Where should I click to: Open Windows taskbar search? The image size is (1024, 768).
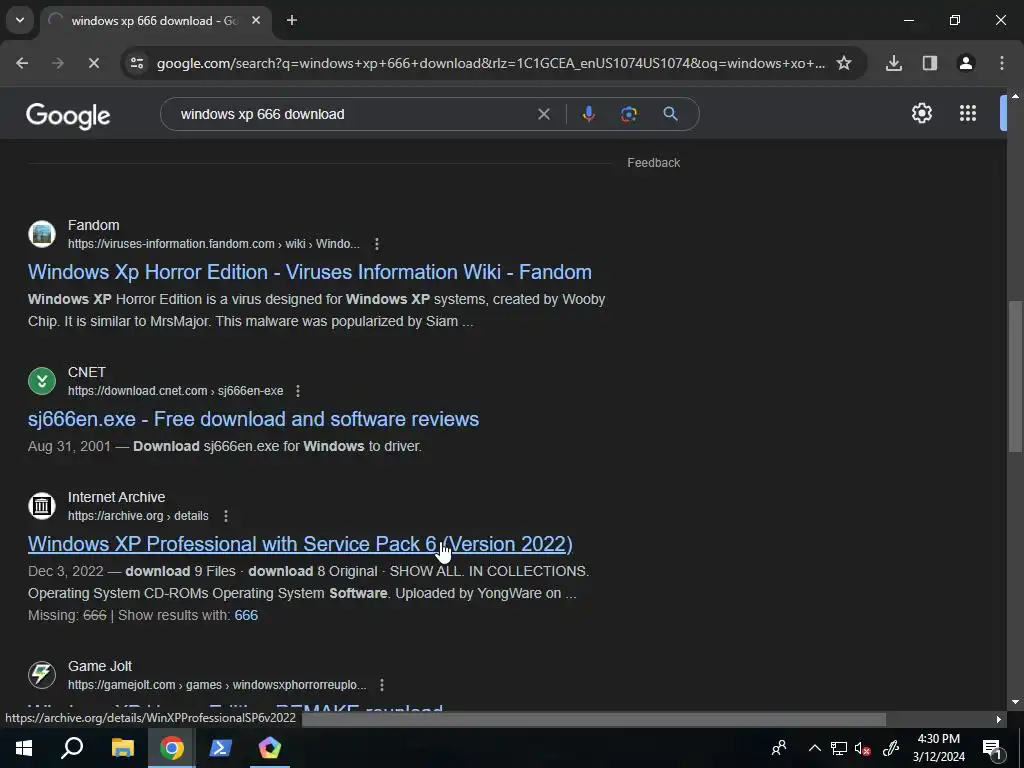pyautogui.click(x=72, y=748)
